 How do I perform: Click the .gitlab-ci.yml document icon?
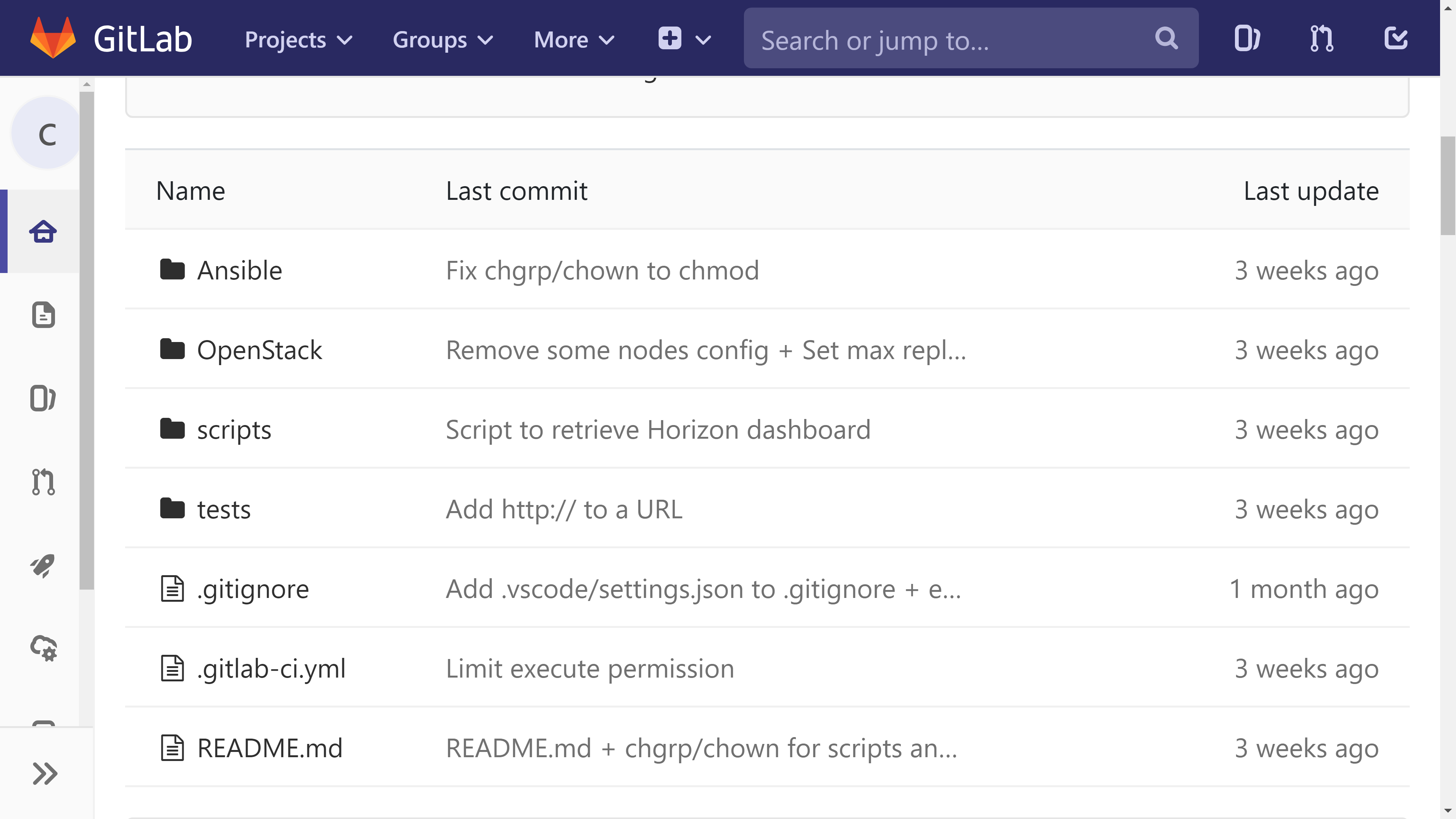[x=172, y=668]
